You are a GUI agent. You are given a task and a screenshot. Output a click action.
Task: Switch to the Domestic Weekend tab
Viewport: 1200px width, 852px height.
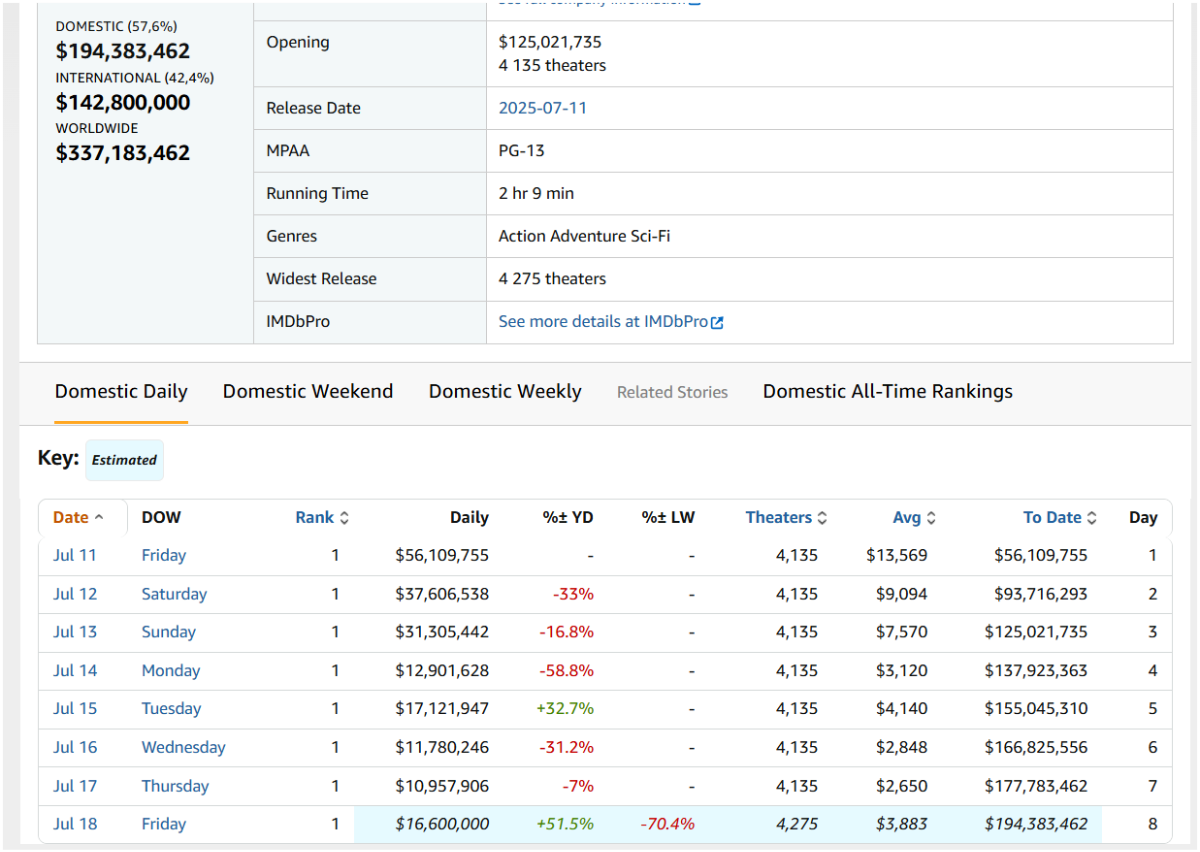(308, 391)
